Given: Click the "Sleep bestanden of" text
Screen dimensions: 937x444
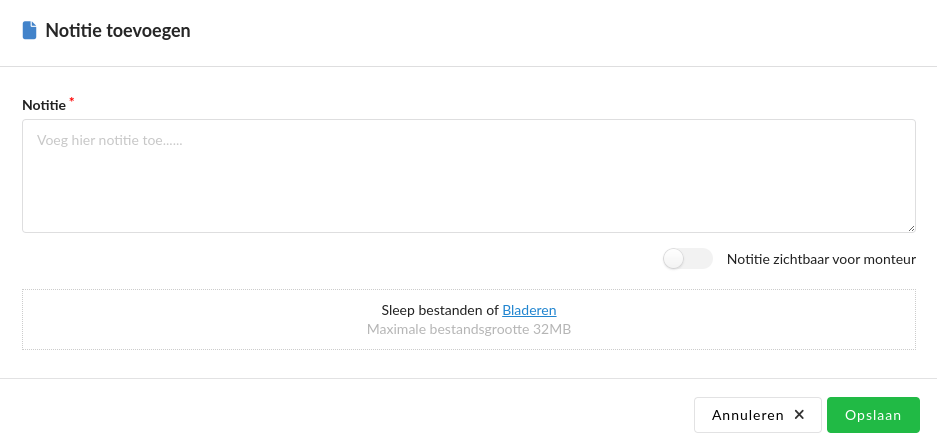Looking at the screenshot, I should (440, 310).
